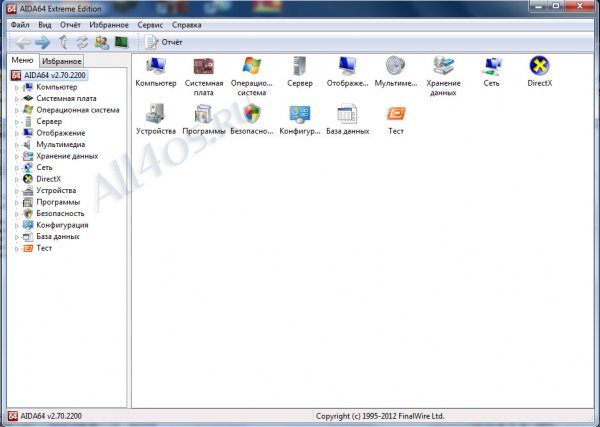Image resolution: width=600 pixels, height=427 pixels.
Task: Open the Безопасно... shield icon
Action: pyautogui.click(x=251, y=120)
